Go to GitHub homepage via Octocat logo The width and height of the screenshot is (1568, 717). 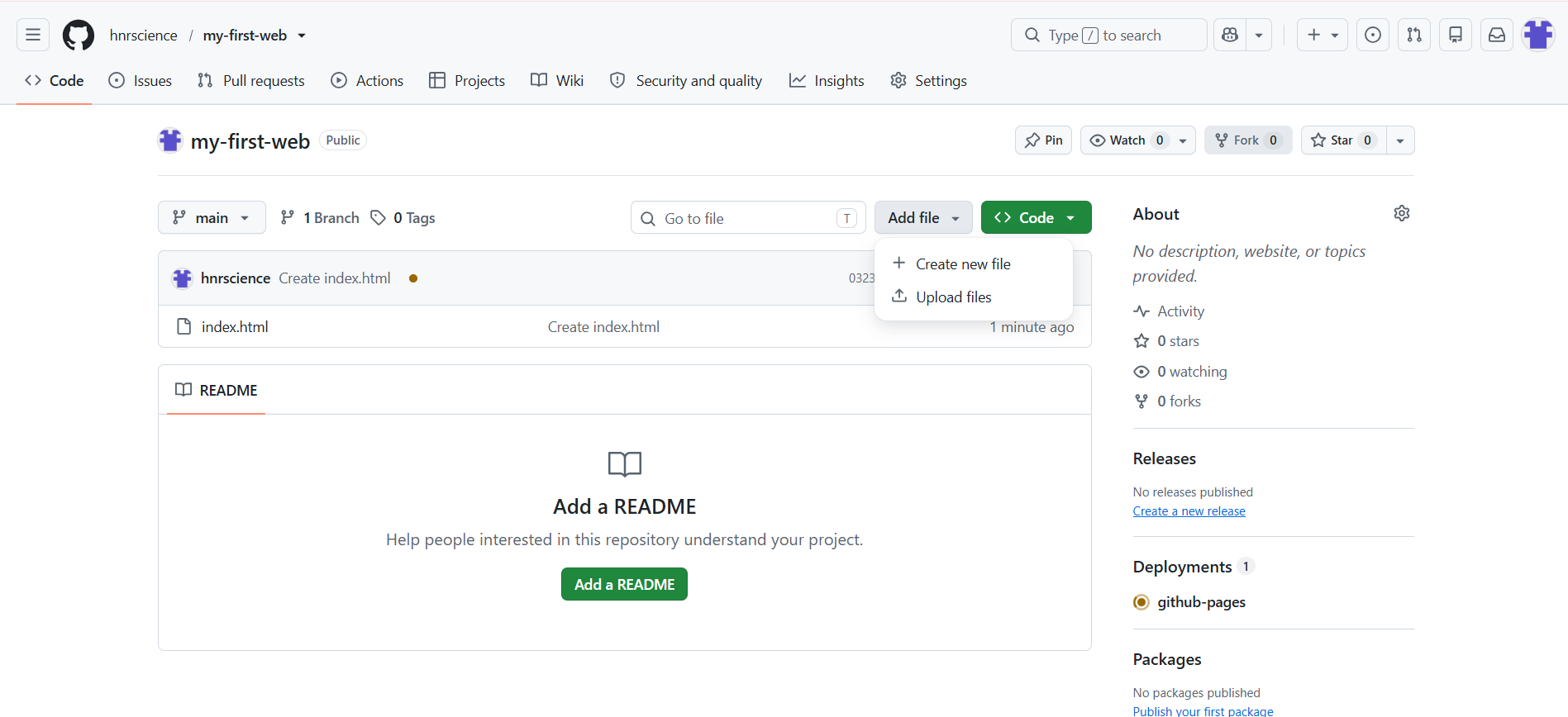click(x=79, y=36)
